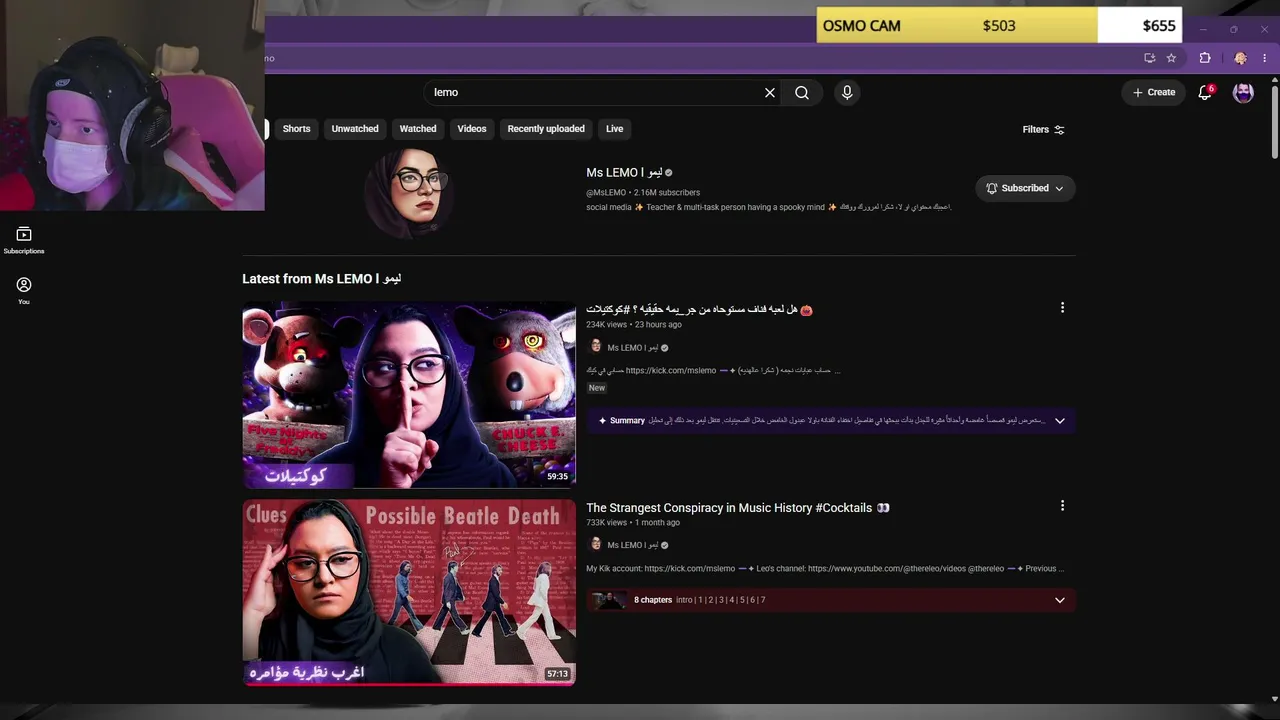Click the chapter preview thumbnail in chapters bar
The image size is (1280, 720).
point(609,600)
